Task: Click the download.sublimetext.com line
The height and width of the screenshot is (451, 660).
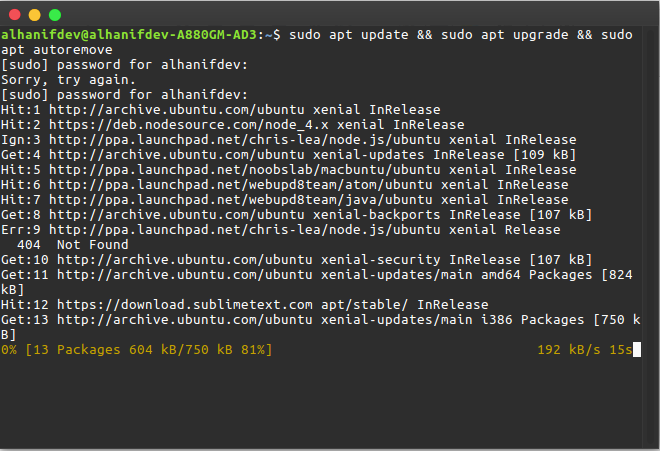Action: click(x=245, y=304)
